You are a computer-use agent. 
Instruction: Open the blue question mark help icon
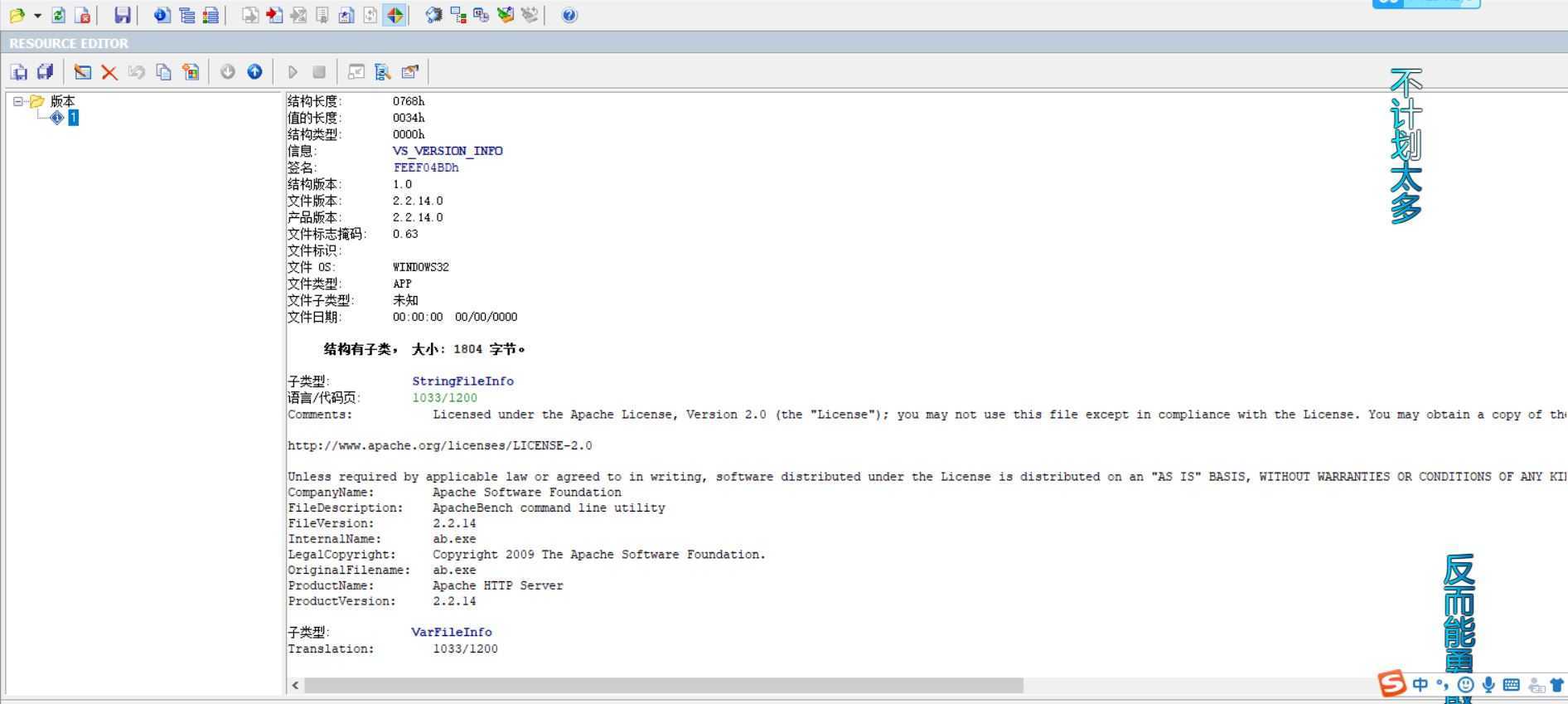pyautogui.click(x=569, y=15)
